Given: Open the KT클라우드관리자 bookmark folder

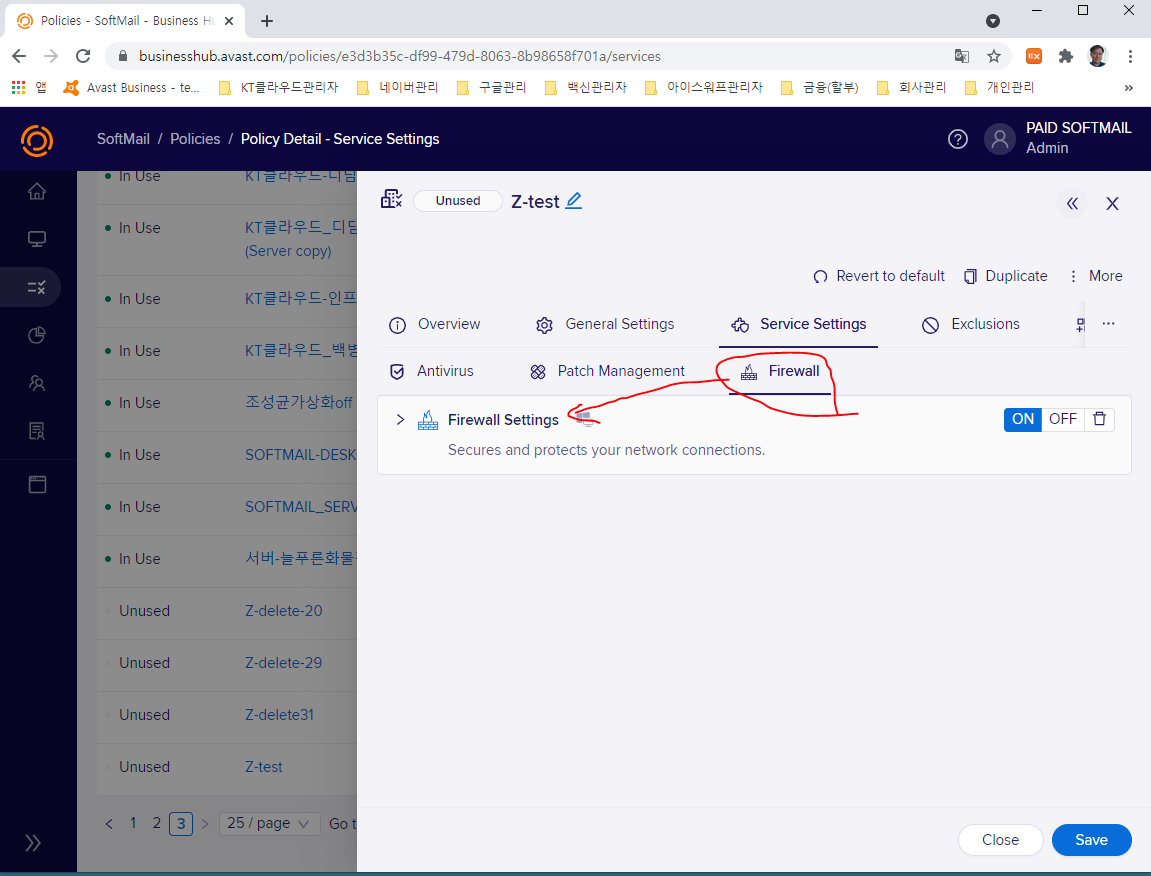Looking at the screenshot, I should point(279,87).
